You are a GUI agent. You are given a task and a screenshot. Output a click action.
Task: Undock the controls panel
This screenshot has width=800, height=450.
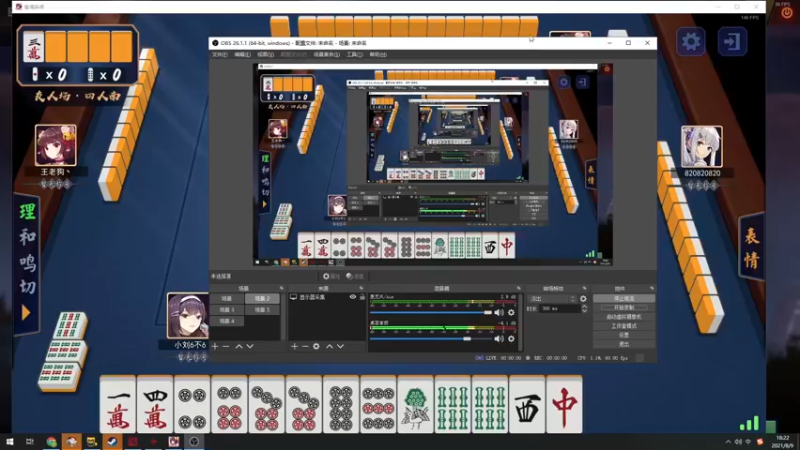[x=652, y=288]
